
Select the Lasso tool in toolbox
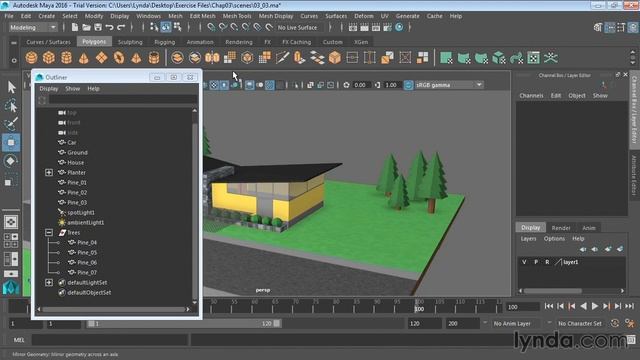tap(11, 105)
